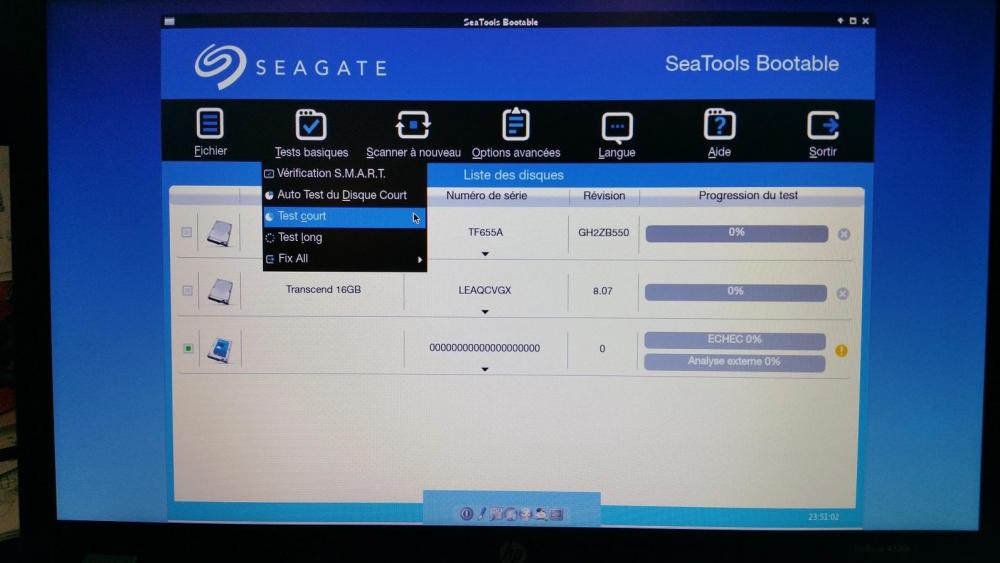1000x563 pixels.
Task: Select the highlighted Test court entry
Action: click(344, 217)
